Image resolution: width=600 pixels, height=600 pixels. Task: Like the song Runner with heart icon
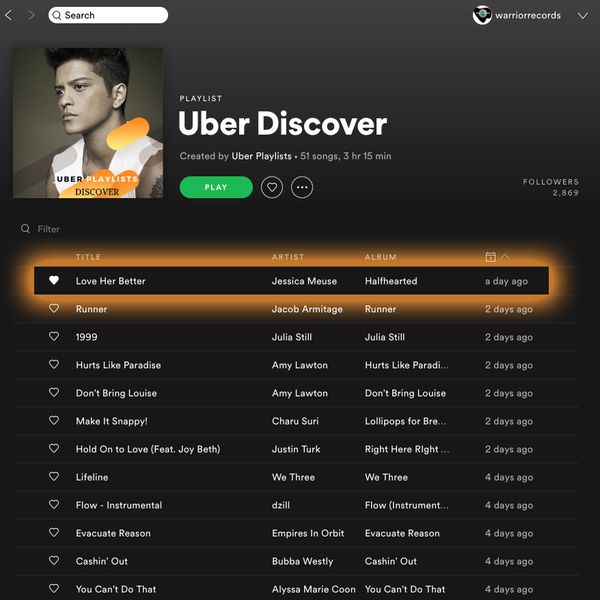[54, 309]
